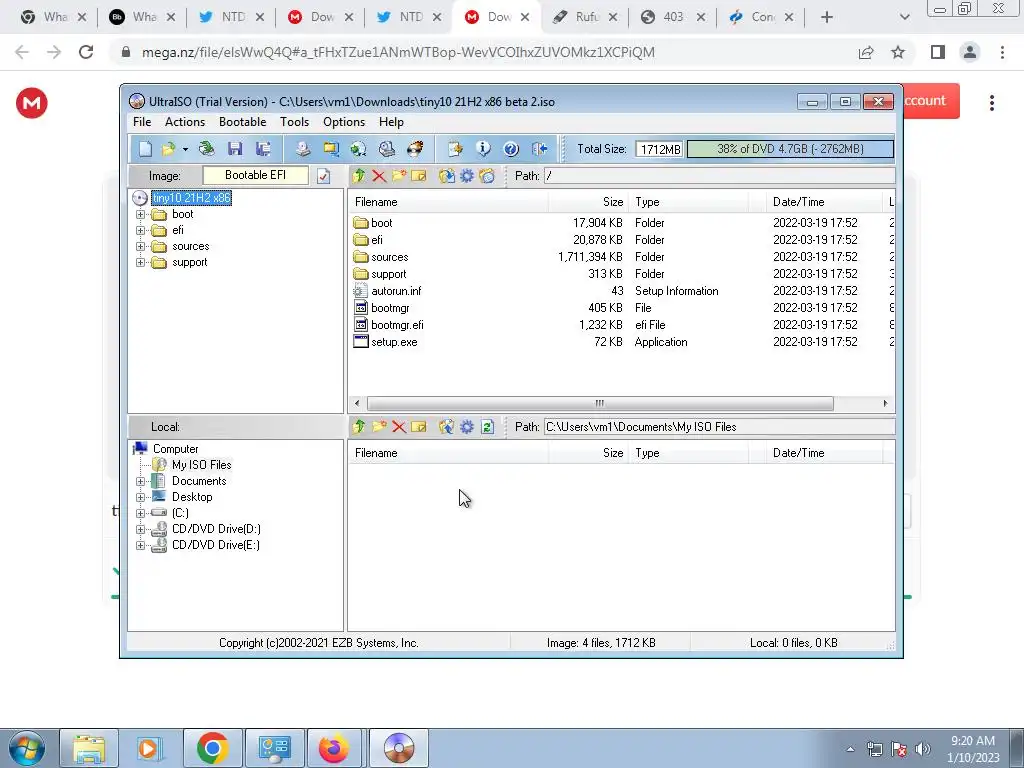Click the Register star document icon

(x=455, y=149)
